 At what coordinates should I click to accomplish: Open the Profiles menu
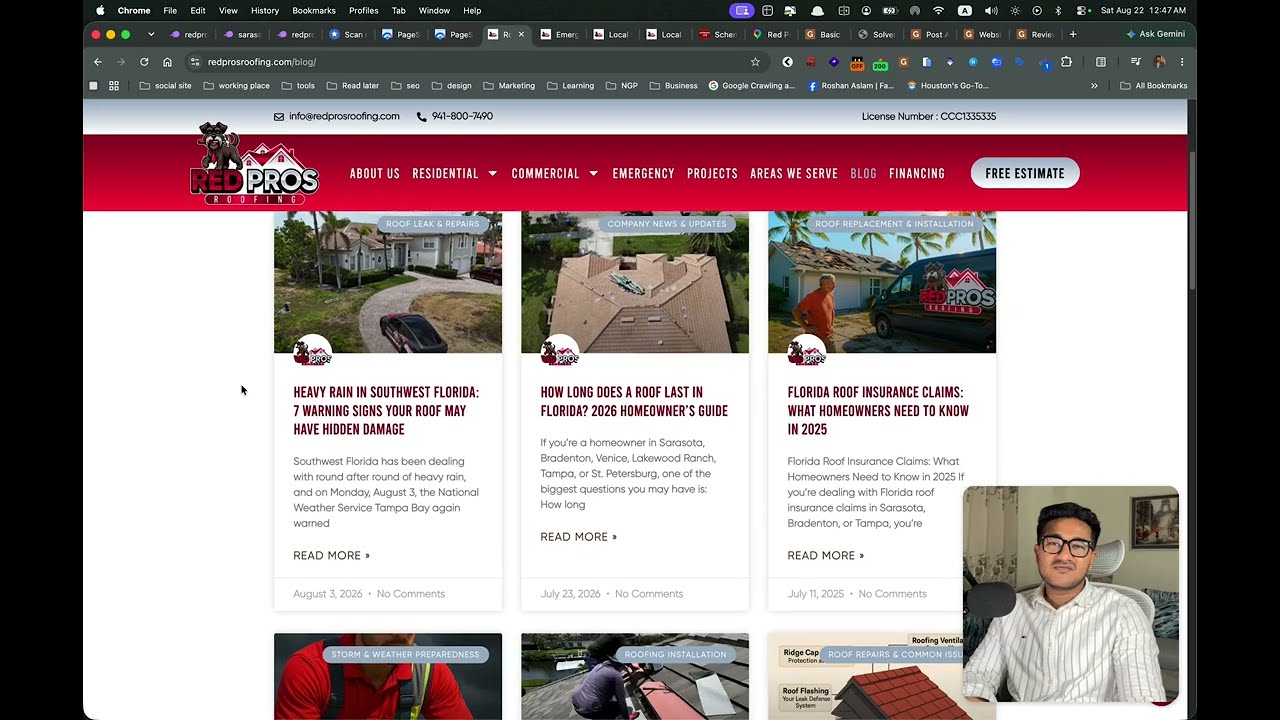pos(363,10)
